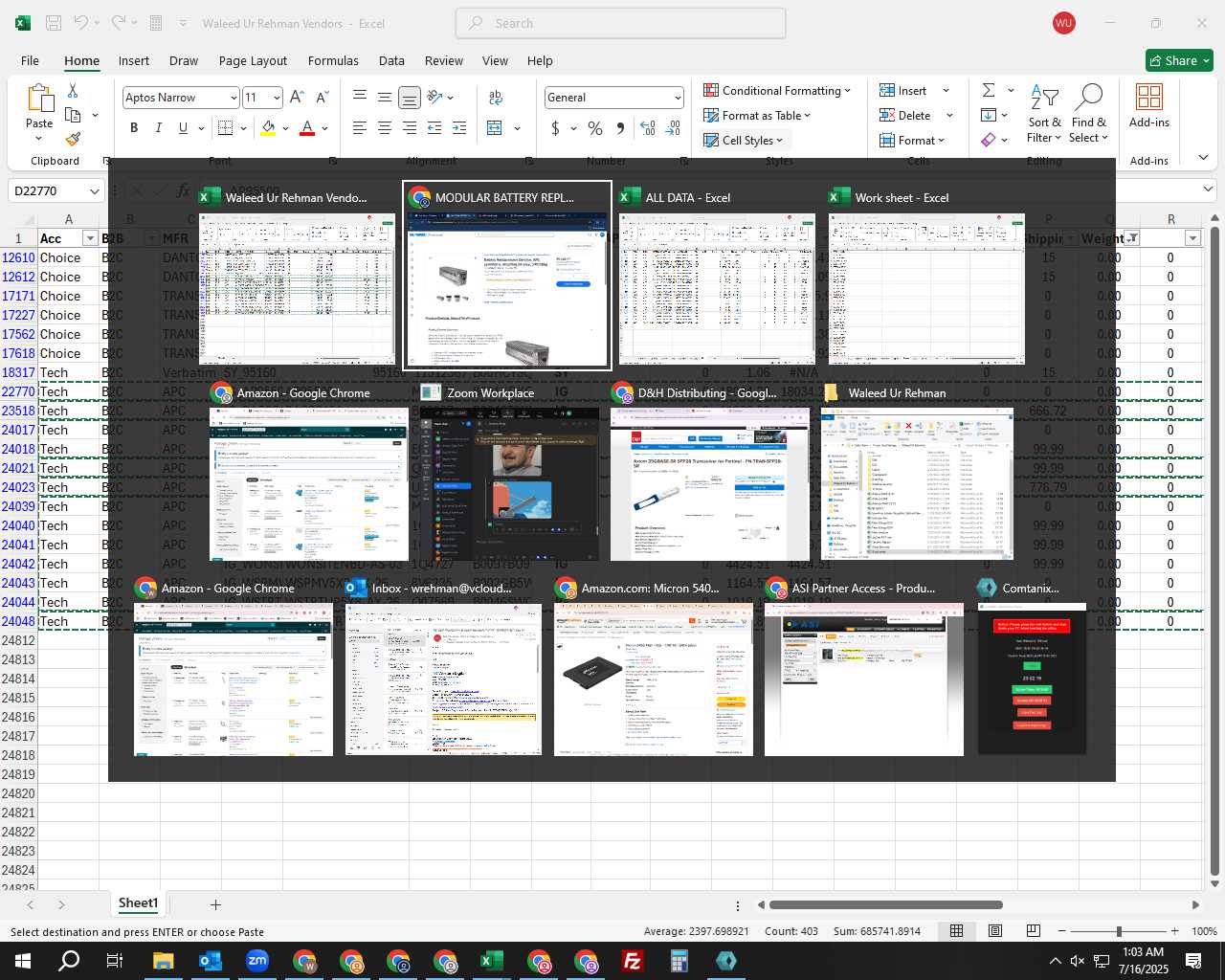Open the Name Box dropdown arrow
This screenshot has height=980, width=1225.
pyautogui.click(x=94, y=191)
